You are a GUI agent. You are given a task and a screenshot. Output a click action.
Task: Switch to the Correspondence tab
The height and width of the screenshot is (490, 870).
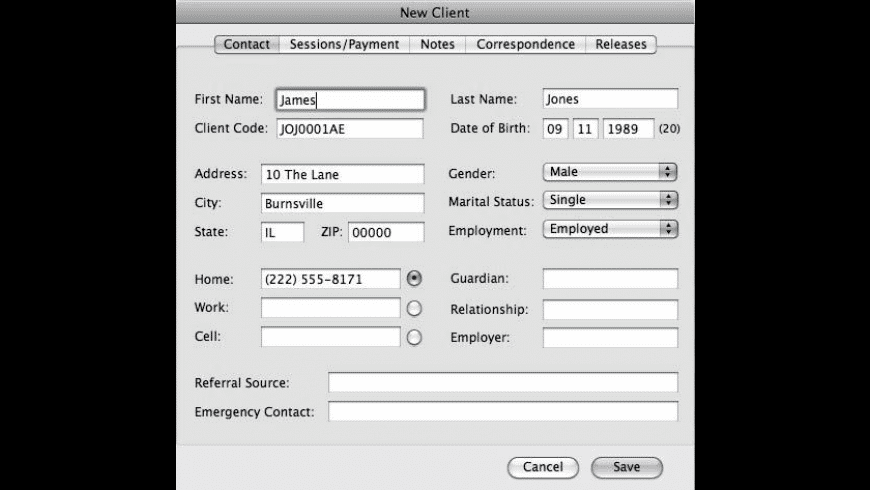pyautogui.click(x=525, y=44)
